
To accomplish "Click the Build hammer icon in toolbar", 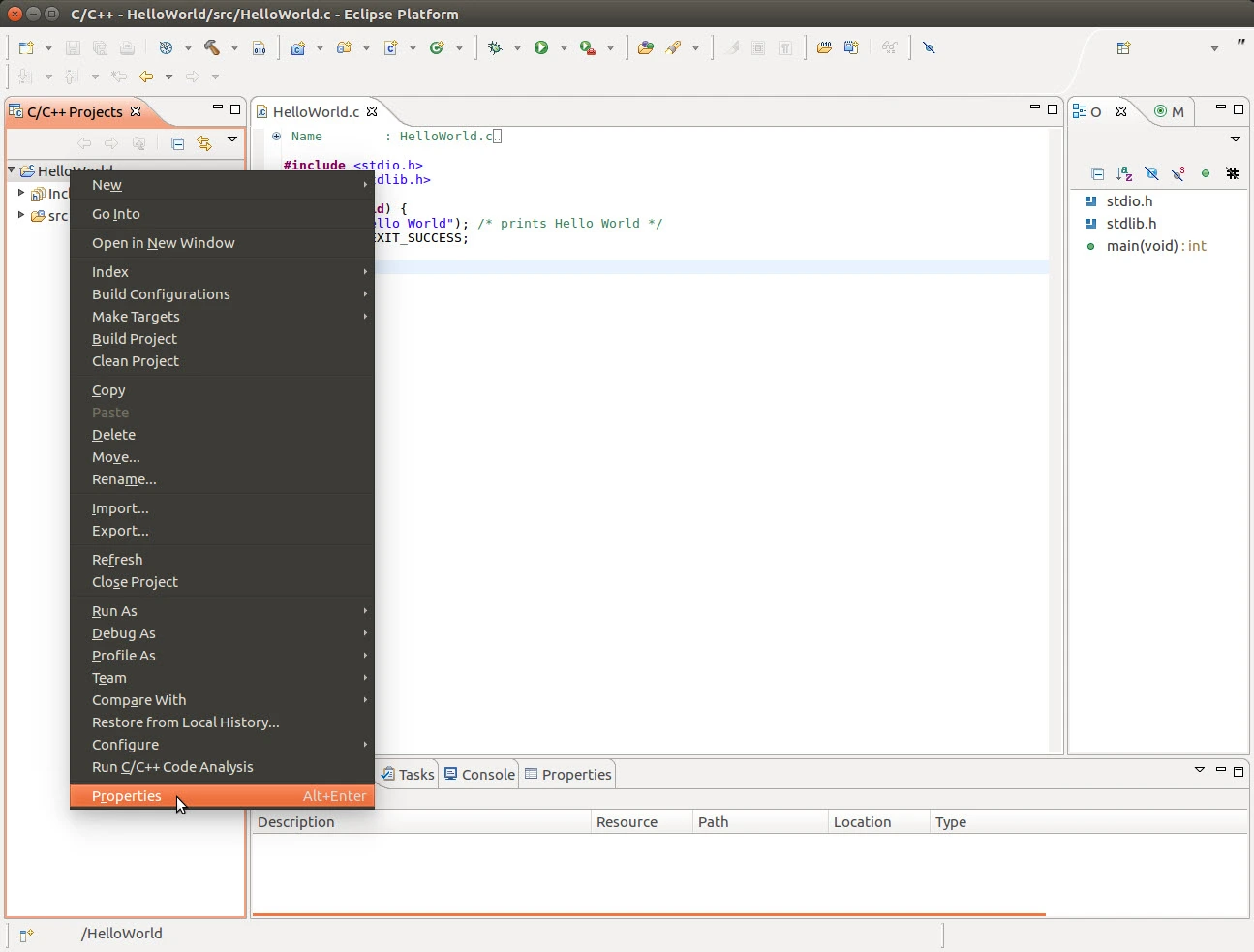I will (211, 47).
